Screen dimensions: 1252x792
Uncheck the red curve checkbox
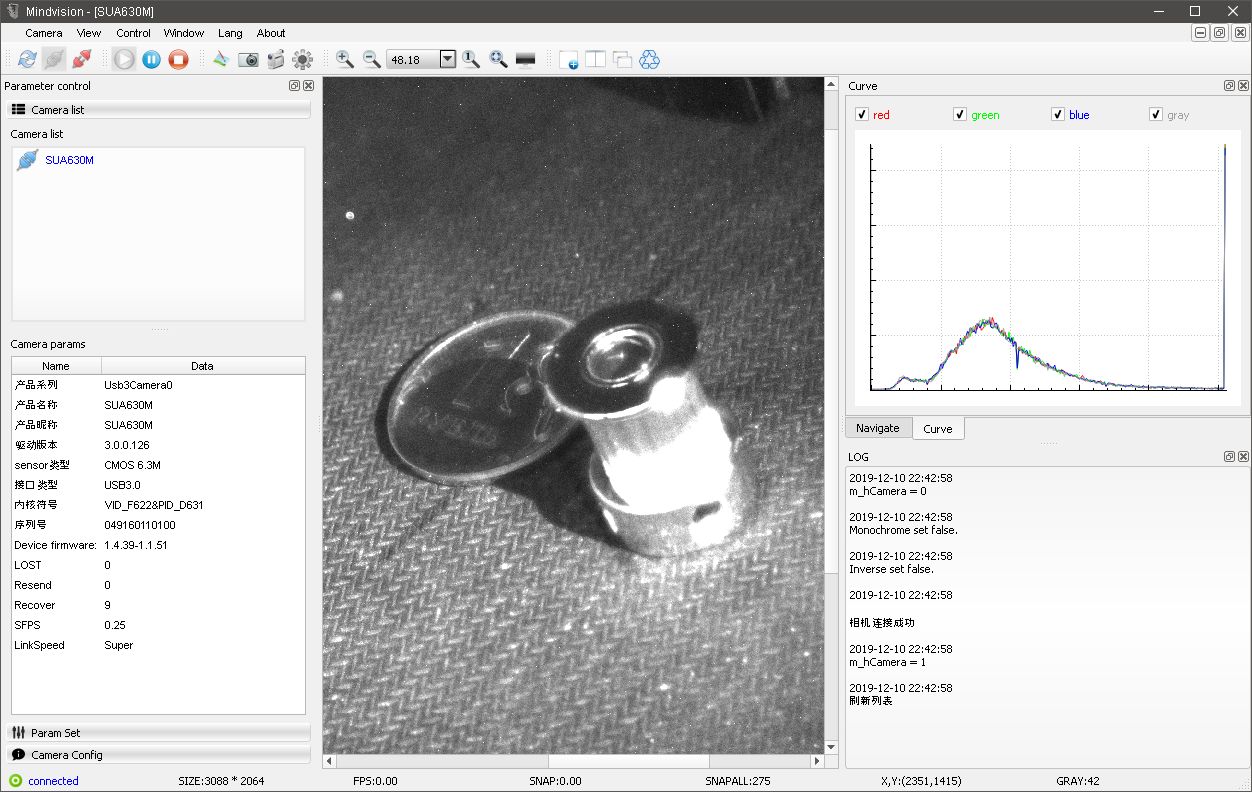click(x=862, y=115)
